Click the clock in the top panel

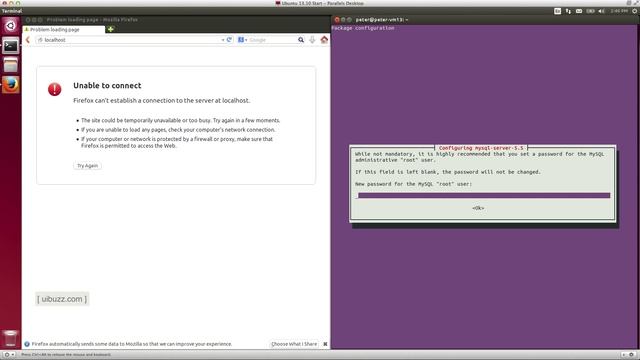pyautogui.click(x=619, y=11)
